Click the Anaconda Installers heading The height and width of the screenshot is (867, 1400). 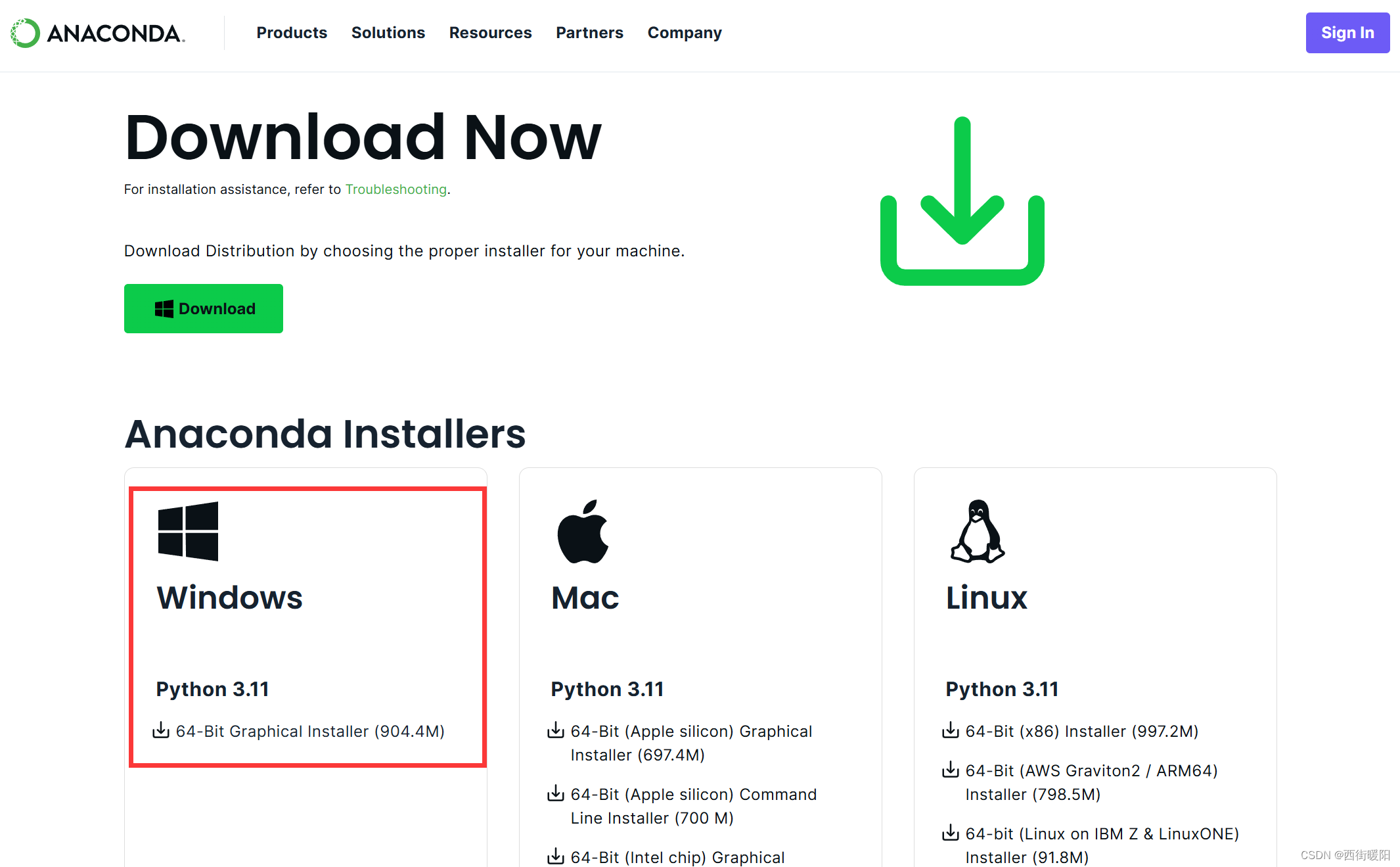325,434
